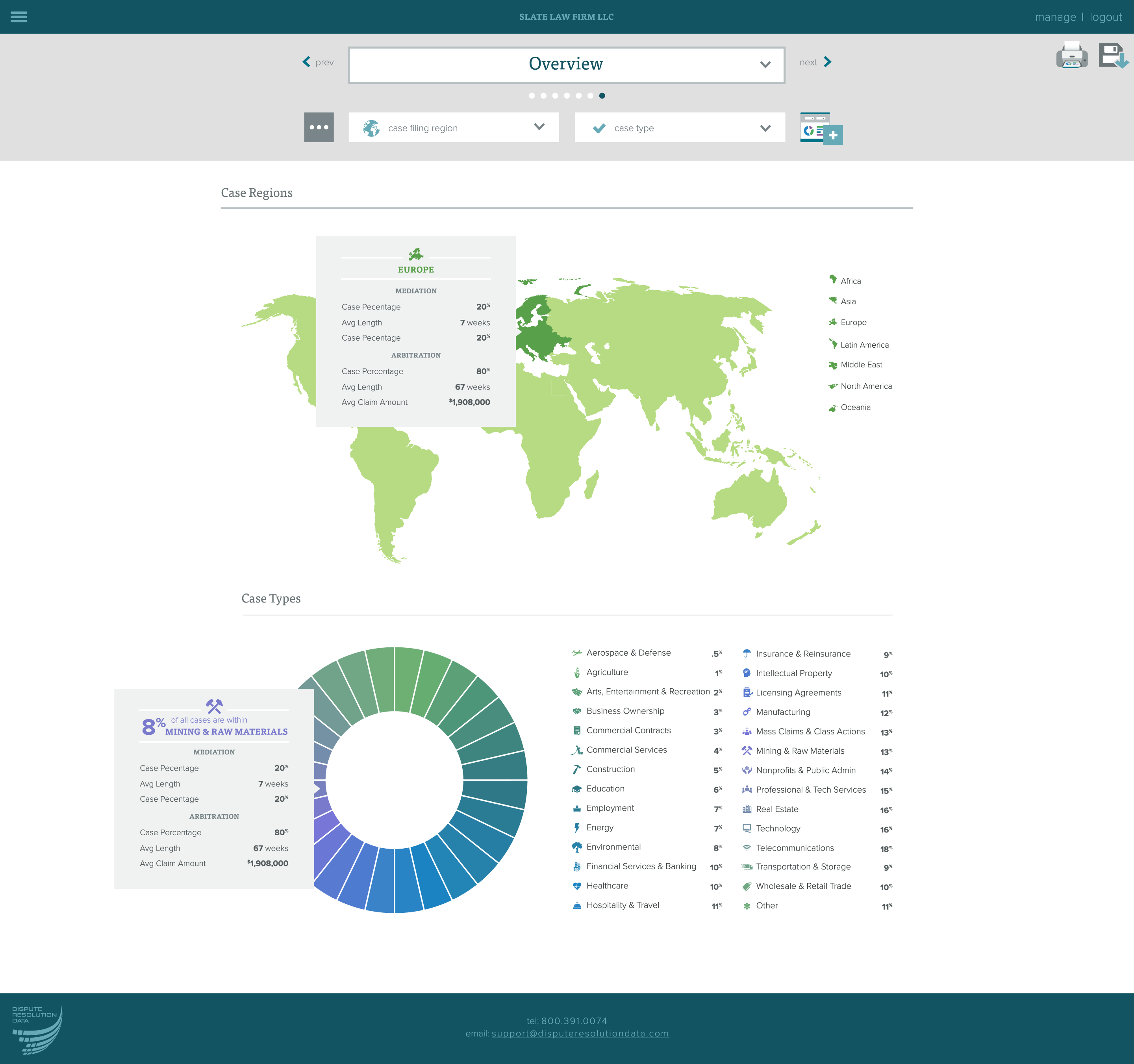
Task: Click the logout link
Action: (x=1105, y=17)
